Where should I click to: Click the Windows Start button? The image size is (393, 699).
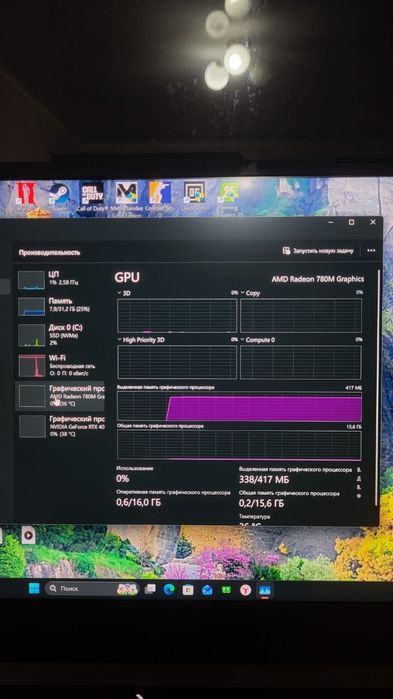[34, 588]
